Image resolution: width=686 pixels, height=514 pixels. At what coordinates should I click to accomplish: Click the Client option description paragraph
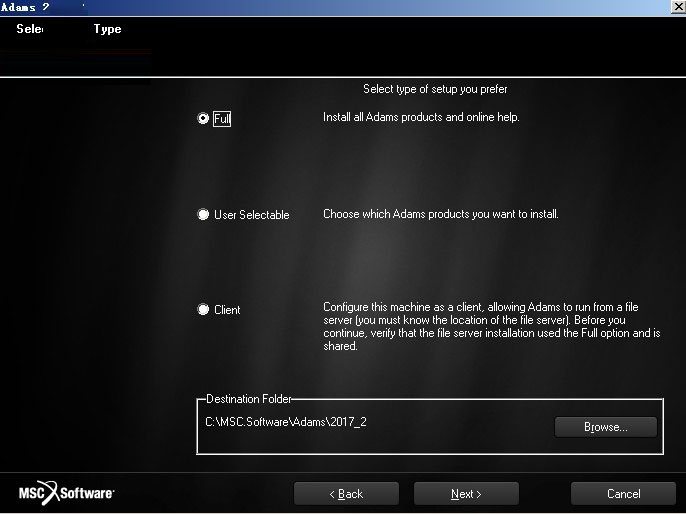tap(492, 326)
